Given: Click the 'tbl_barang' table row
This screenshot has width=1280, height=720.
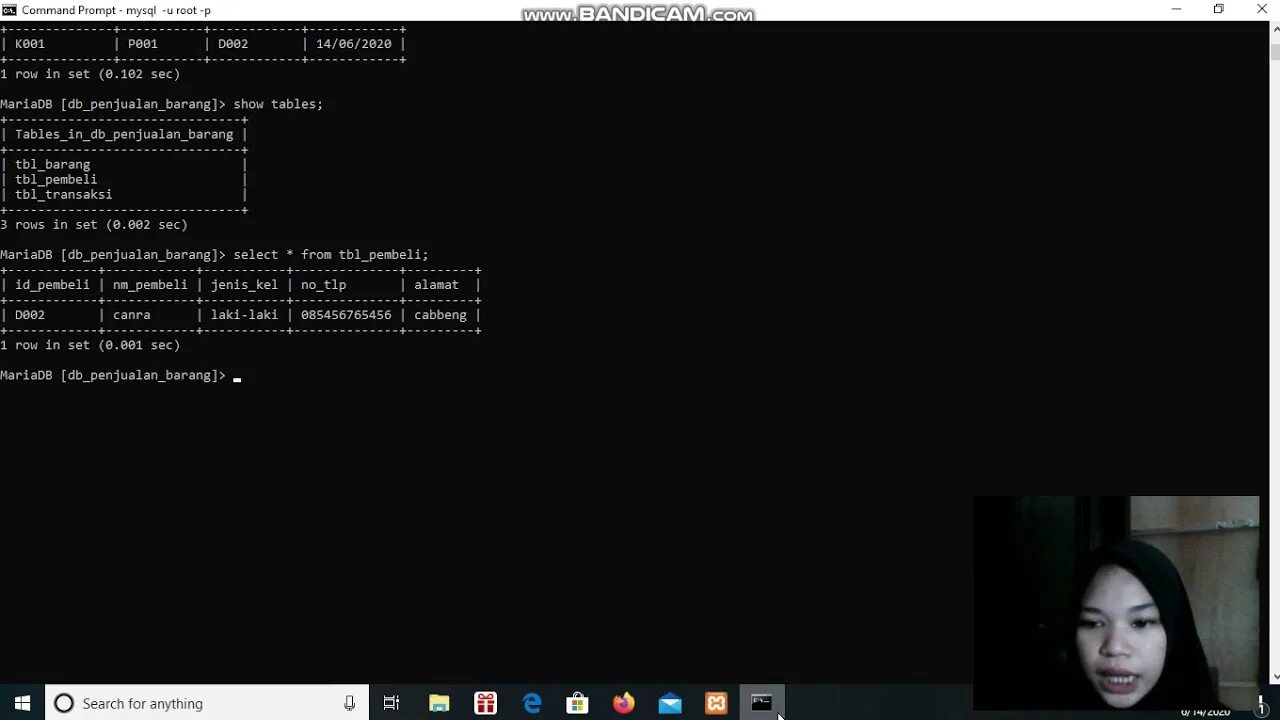Looking at the screenshot, I should click(53, 164).
